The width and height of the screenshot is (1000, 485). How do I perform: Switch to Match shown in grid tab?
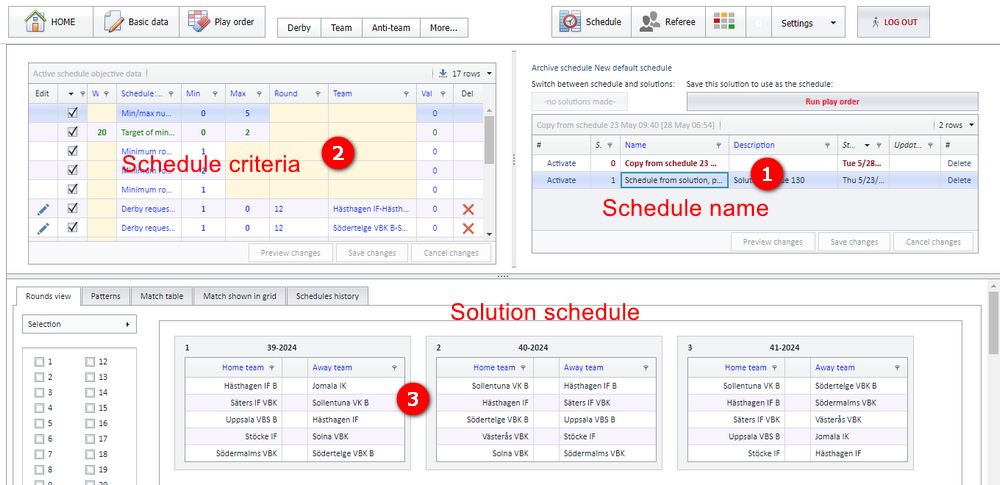point(240,296)
